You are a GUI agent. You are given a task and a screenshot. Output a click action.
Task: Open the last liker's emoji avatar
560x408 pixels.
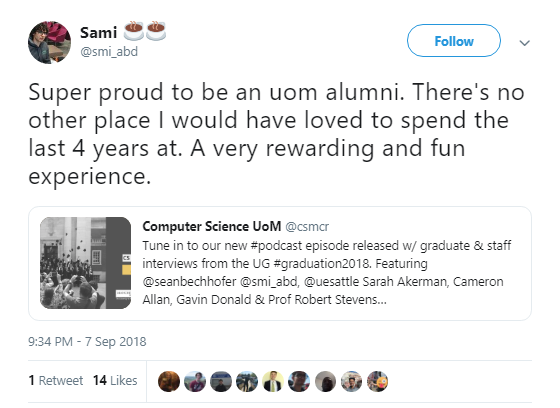(x=378, y=381)
